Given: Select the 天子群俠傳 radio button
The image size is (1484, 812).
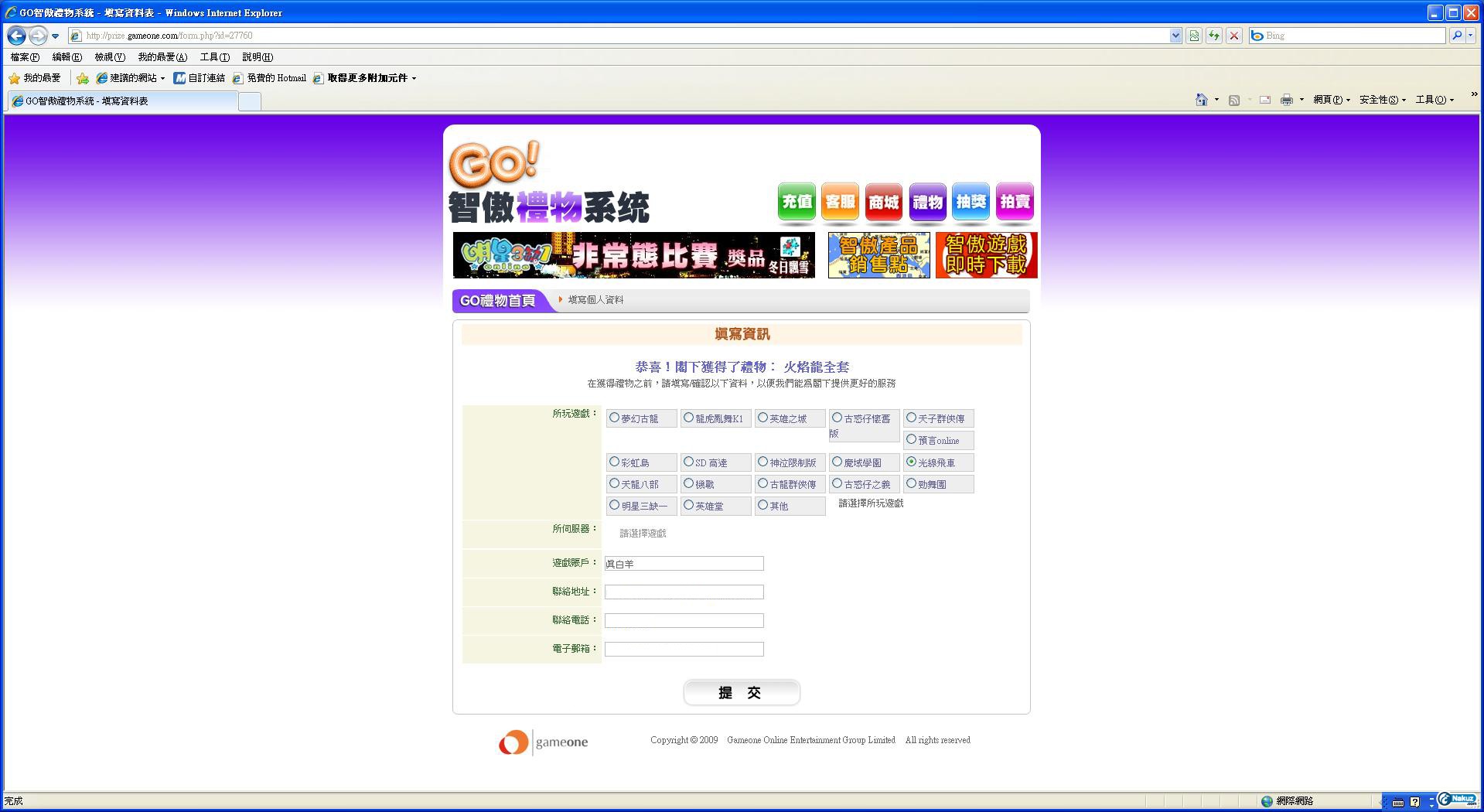Looking at the screenshot, I should [911, 418].
